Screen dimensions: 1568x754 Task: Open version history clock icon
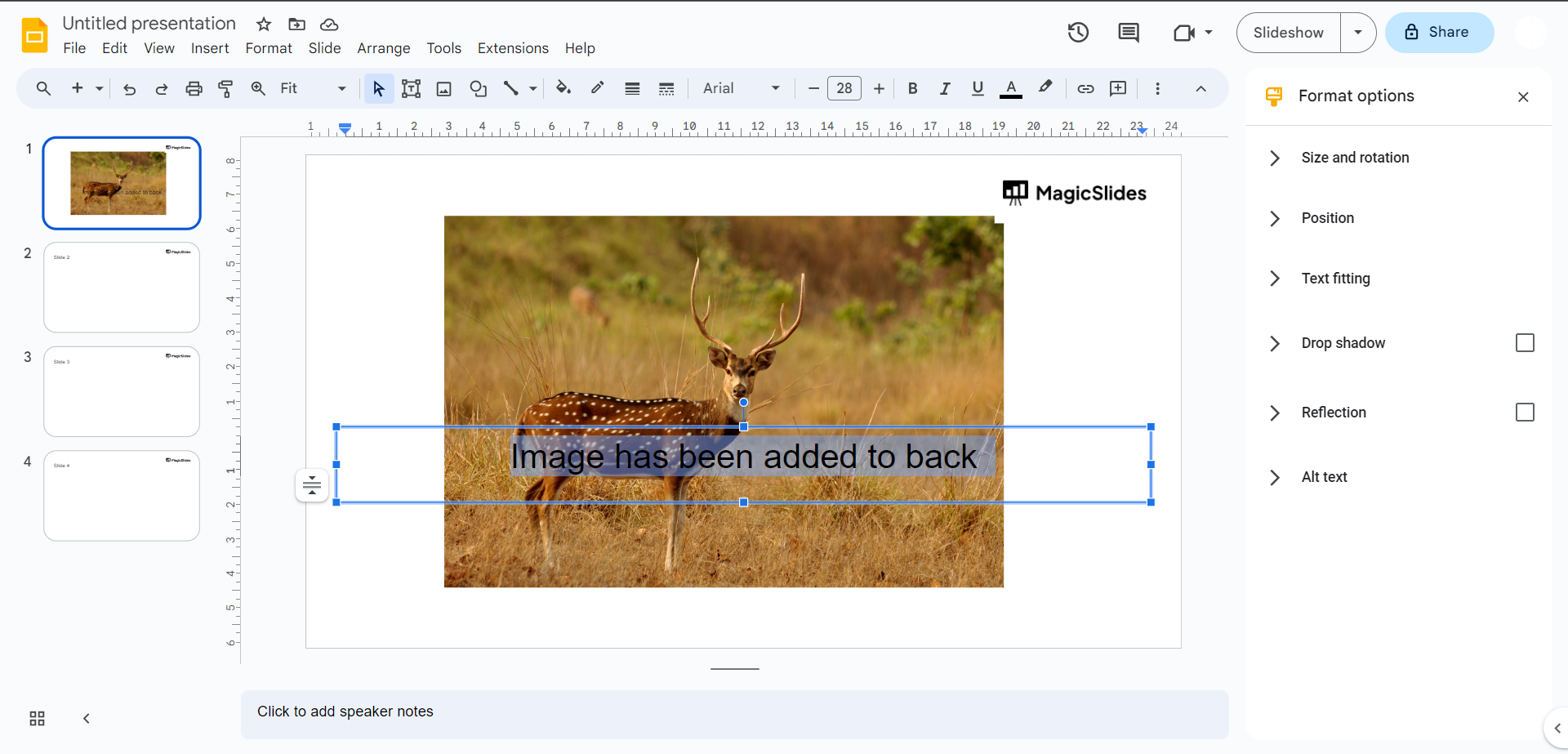click(1078, 33)
